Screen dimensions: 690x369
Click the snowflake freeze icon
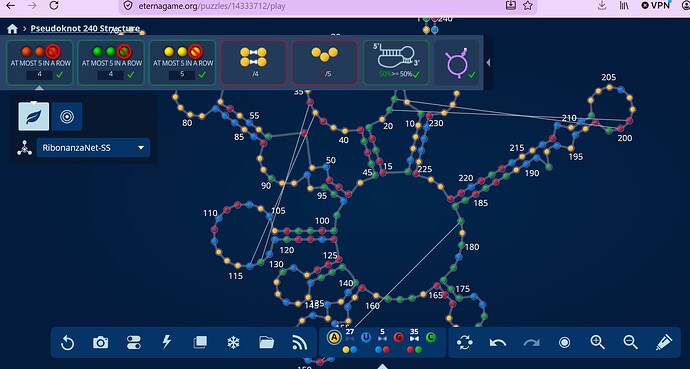[233, 342]
